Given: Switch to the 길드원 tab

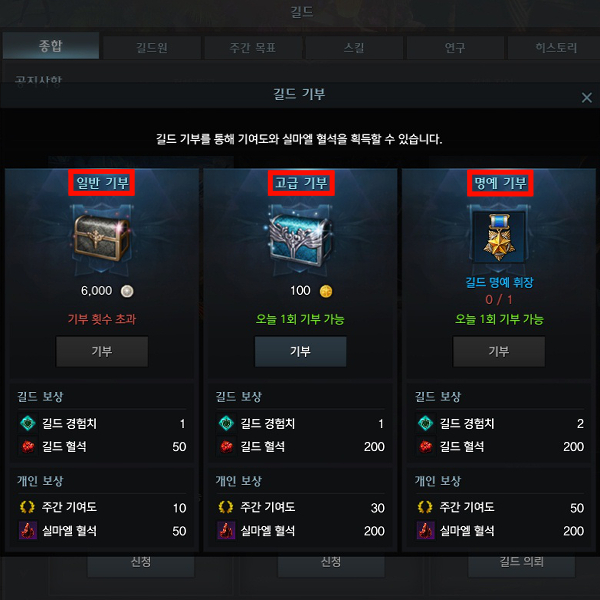Looking at the screenshot, I should [152, 47].
